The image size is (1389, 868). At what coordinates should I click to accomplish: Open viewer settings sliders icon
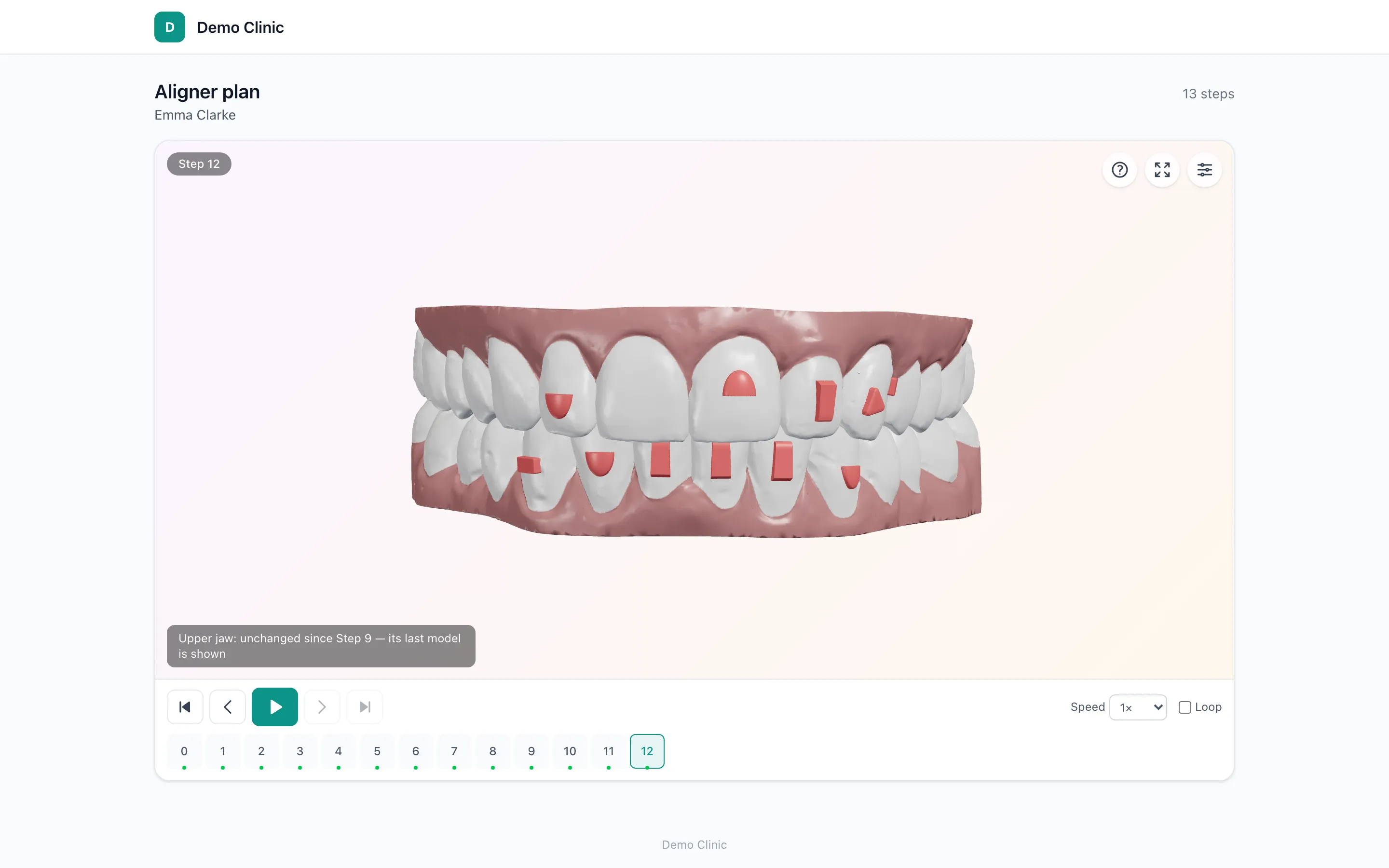tap(1204, 170)
